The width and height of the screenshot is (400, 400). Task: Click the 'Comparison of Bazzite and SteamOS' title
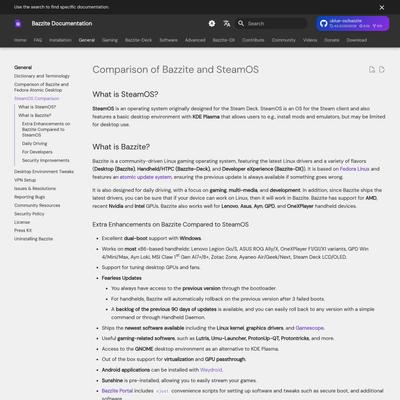pos(175,70)
